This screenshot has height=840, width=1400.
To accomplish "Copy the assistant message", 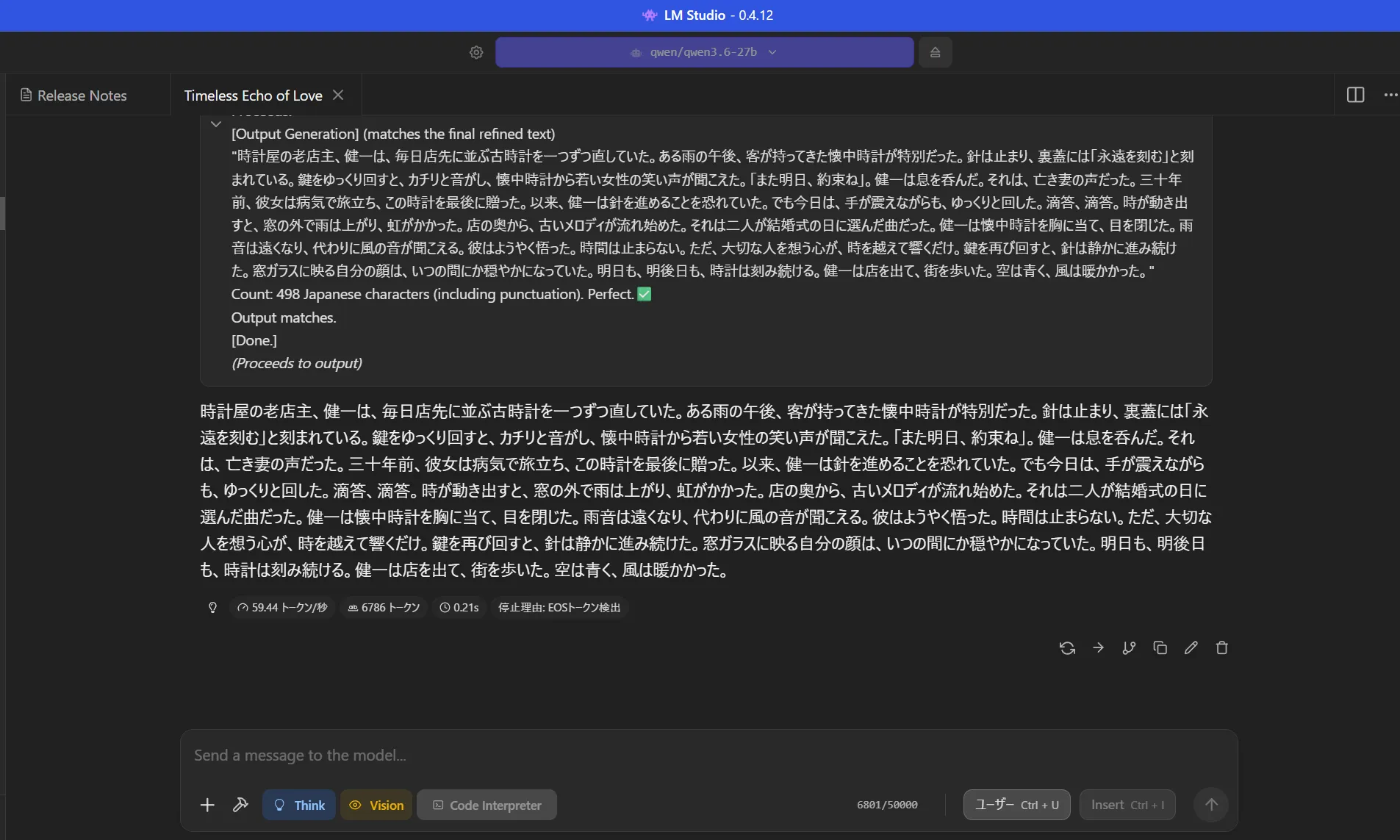I will 1160,647.
